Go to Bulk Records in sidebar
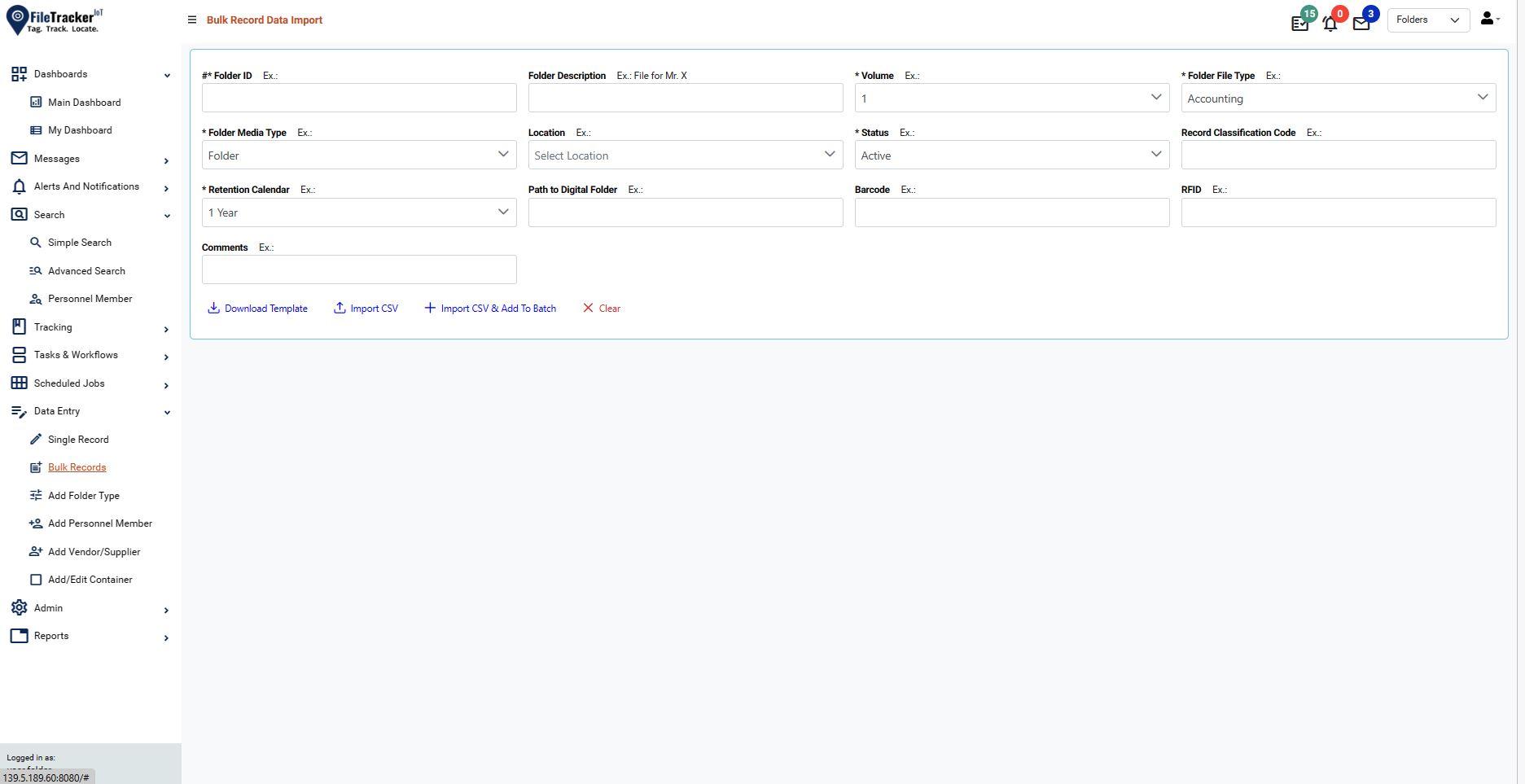Viewport: 1525px width, 784px height. 77,466
